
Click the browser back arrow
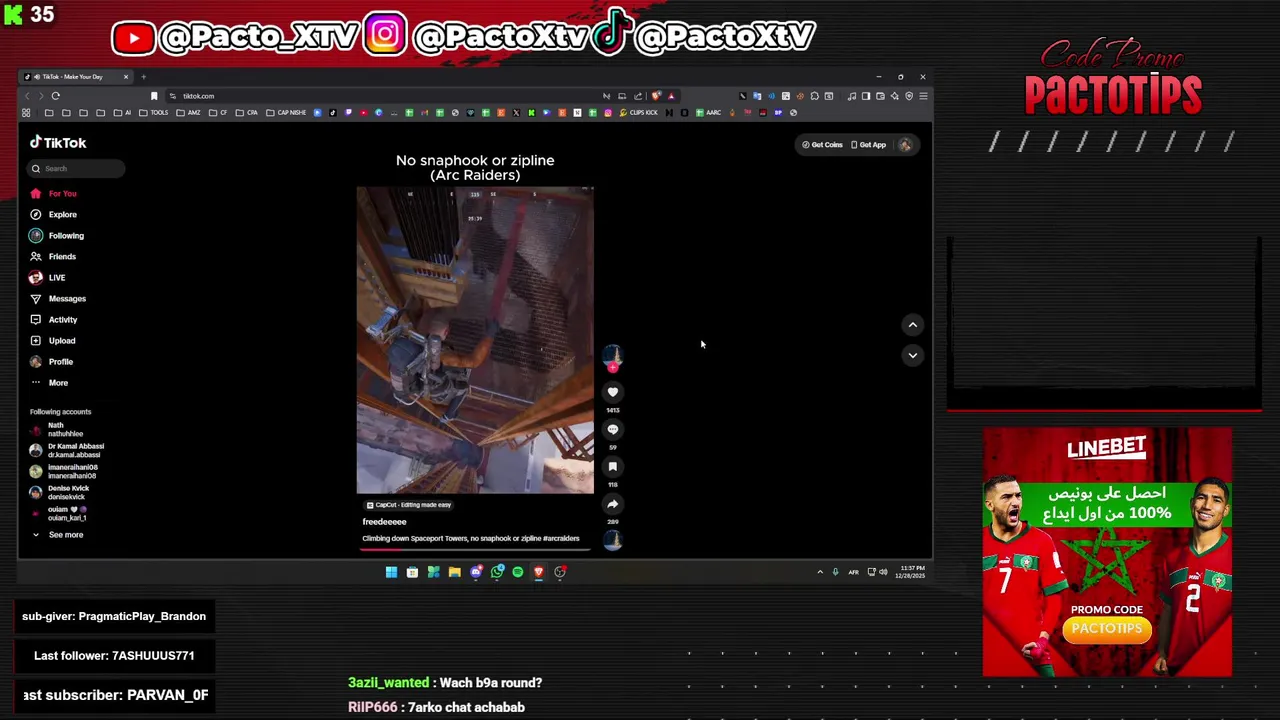[x=27, y=96]
